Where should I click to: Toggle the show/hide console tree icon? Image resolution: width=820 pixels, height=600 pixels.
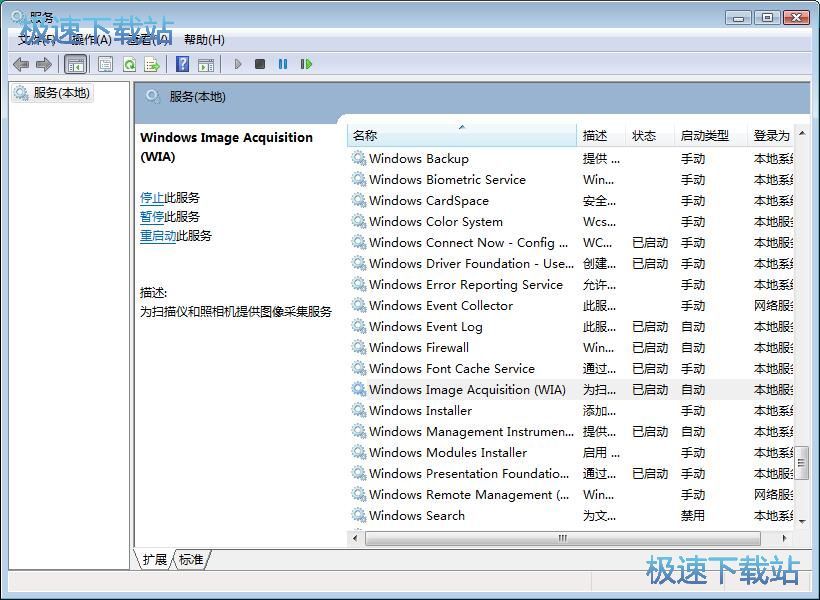pyautogui.click(x=75, y=64)
